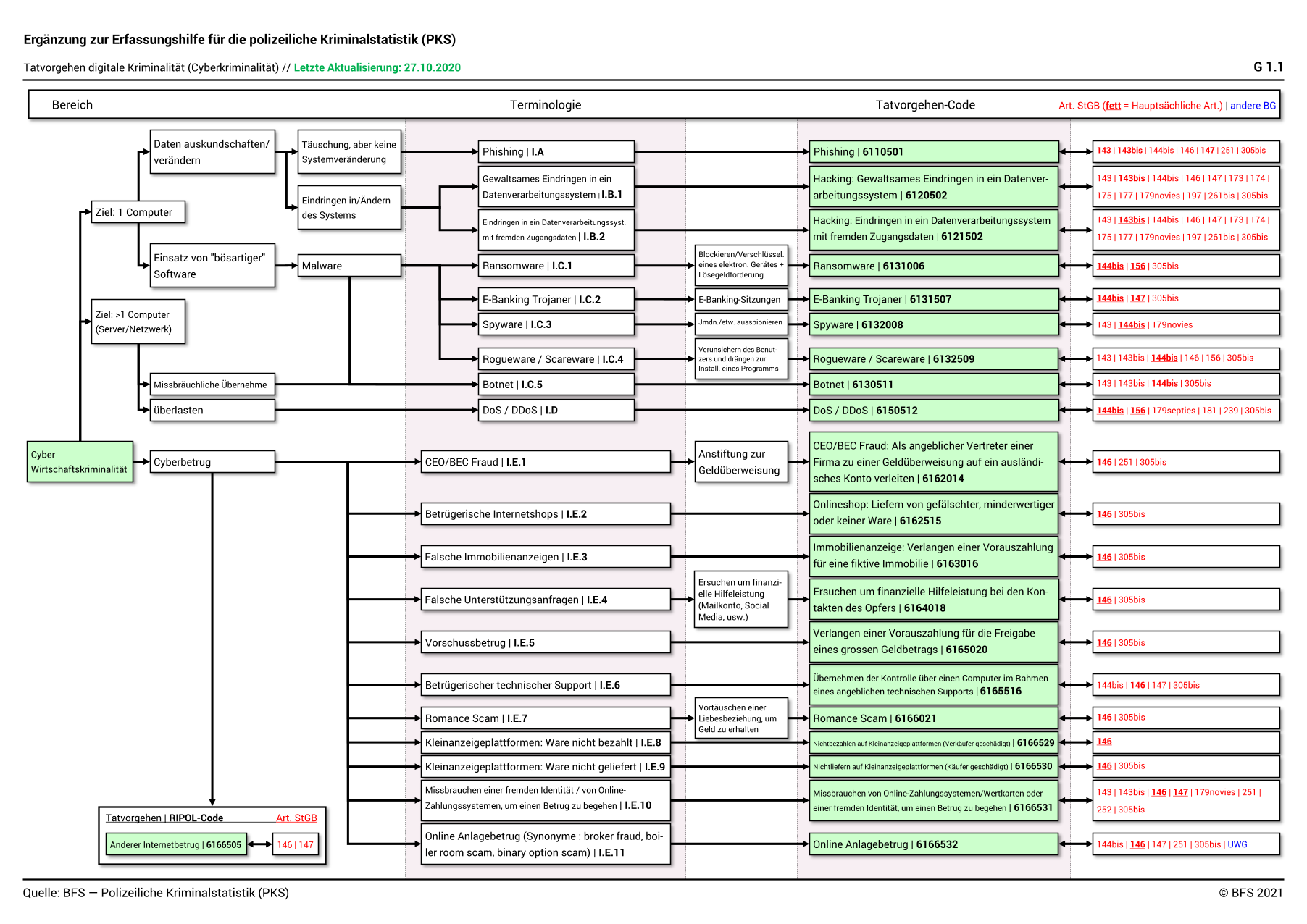1307x924 pixels.
Task: Open the Malware category box
Action: point(348,266)
